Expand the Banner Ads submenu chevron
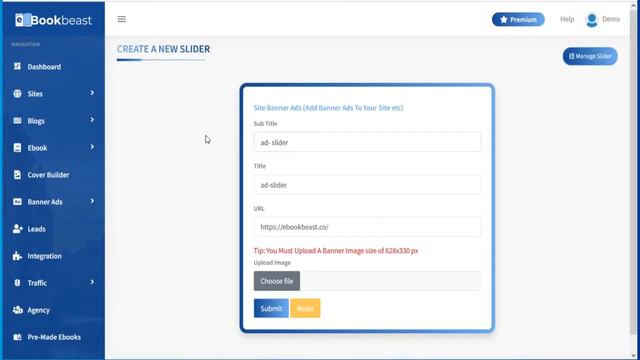640x360 pixels. pyautogui.click(x=92, y=201)
